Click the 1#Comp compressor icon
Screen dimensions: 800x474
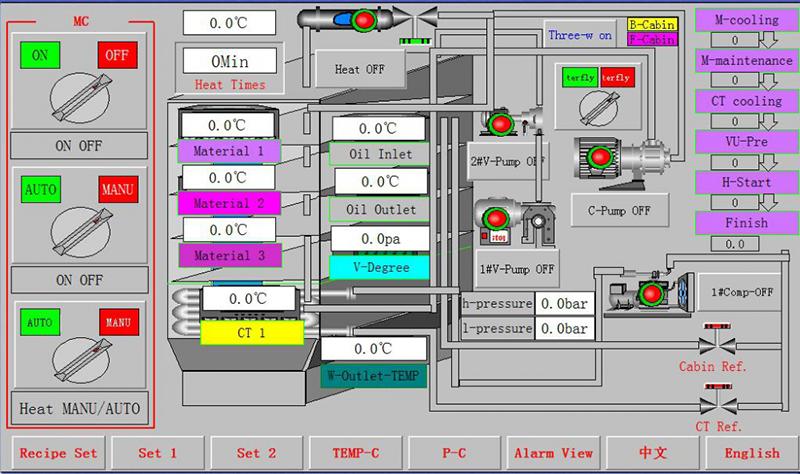pos(652,291)
